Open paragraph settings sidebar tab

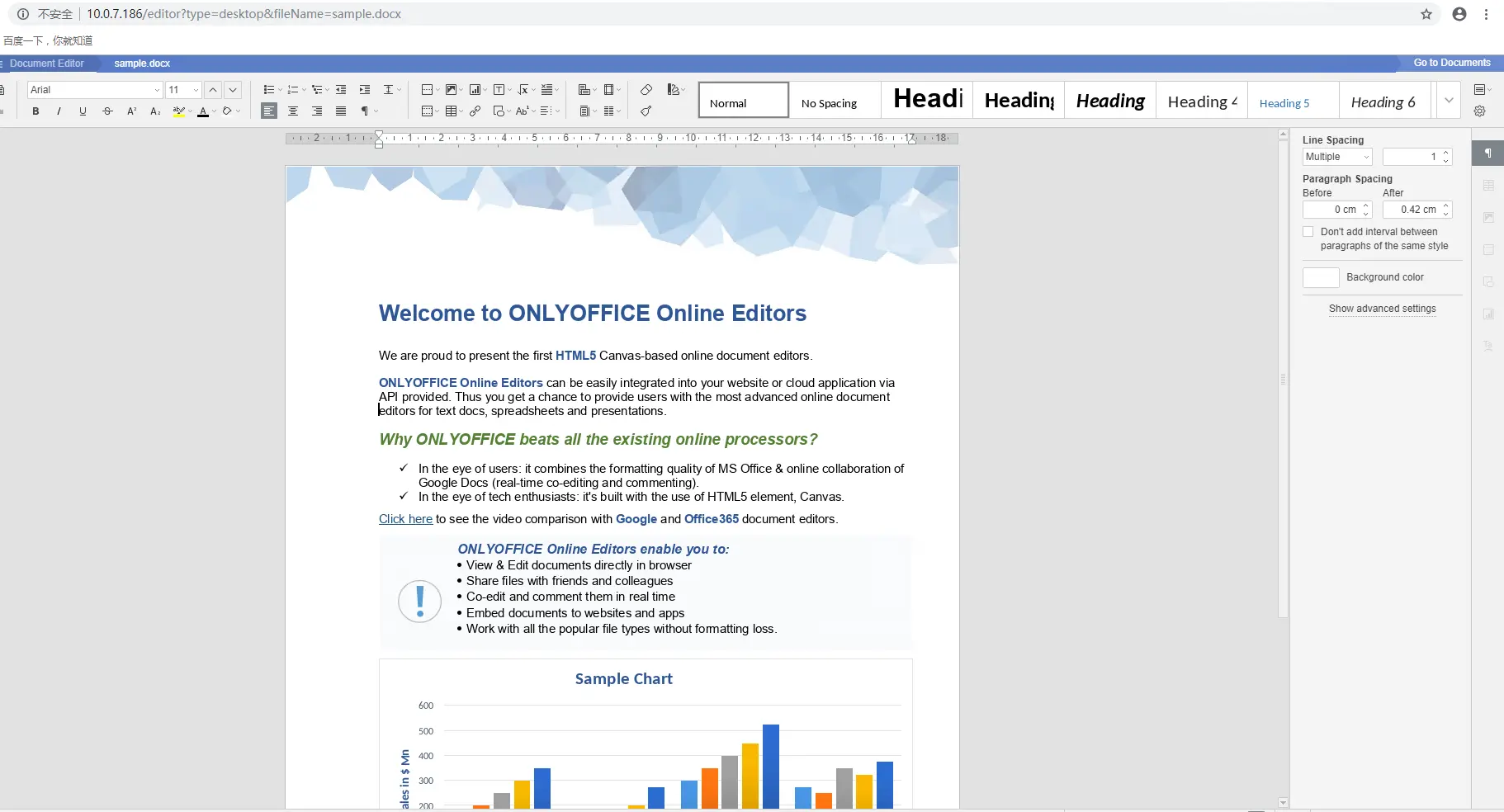click(1488, 153)
